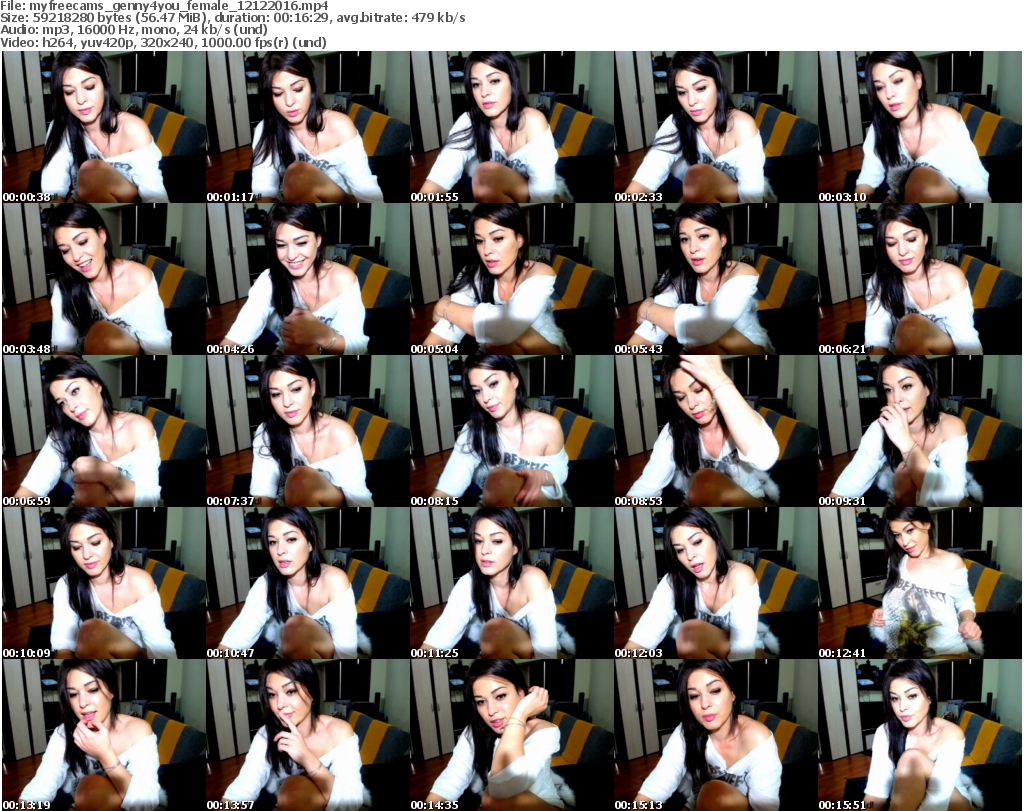Click the Size and duration info line
The height and width of the screenshot is (811, 1024).
tap(232, 18)
